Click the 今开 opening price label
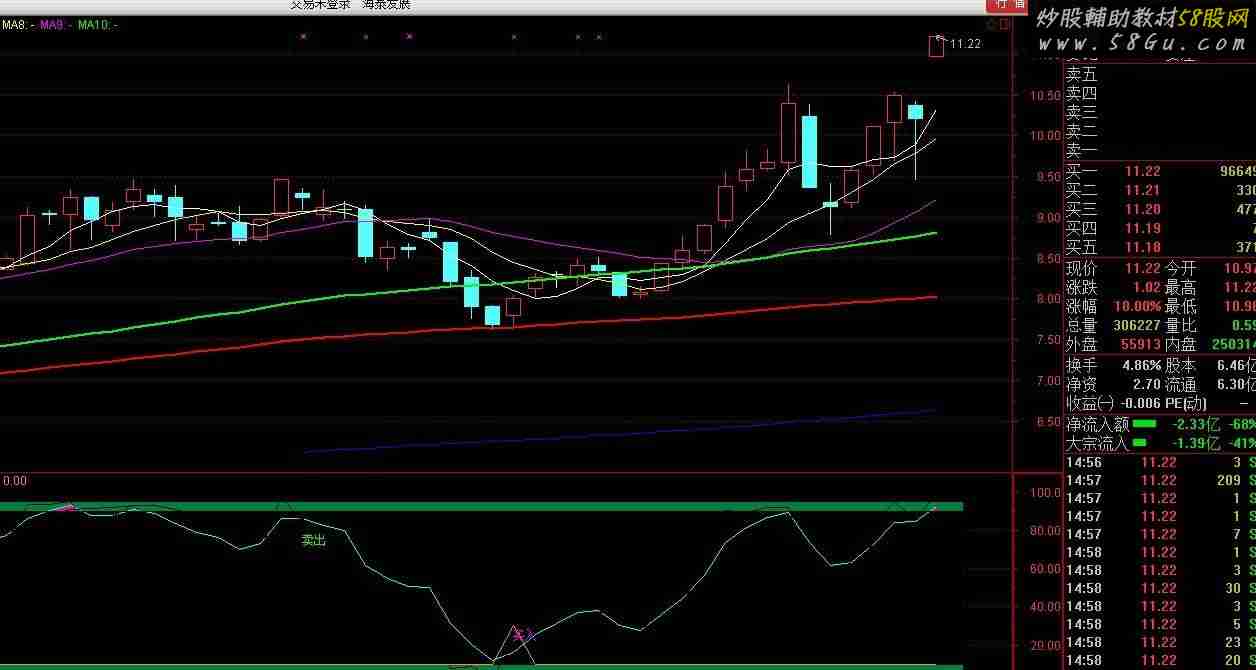Image resolution: width=1256 pixels, height=670 pixels. [1180, 268]
